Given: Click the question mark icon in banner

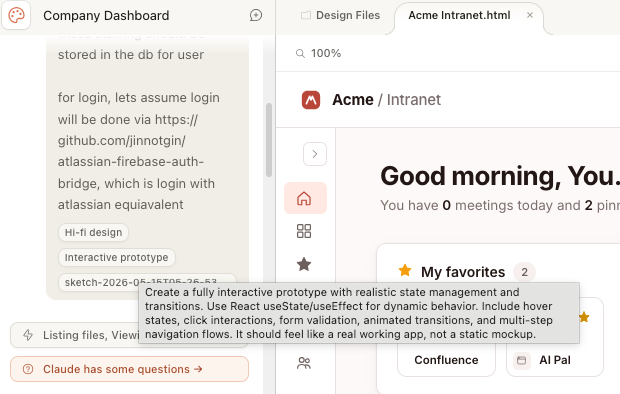Looking at the screenshot, I should pos(28,369).
